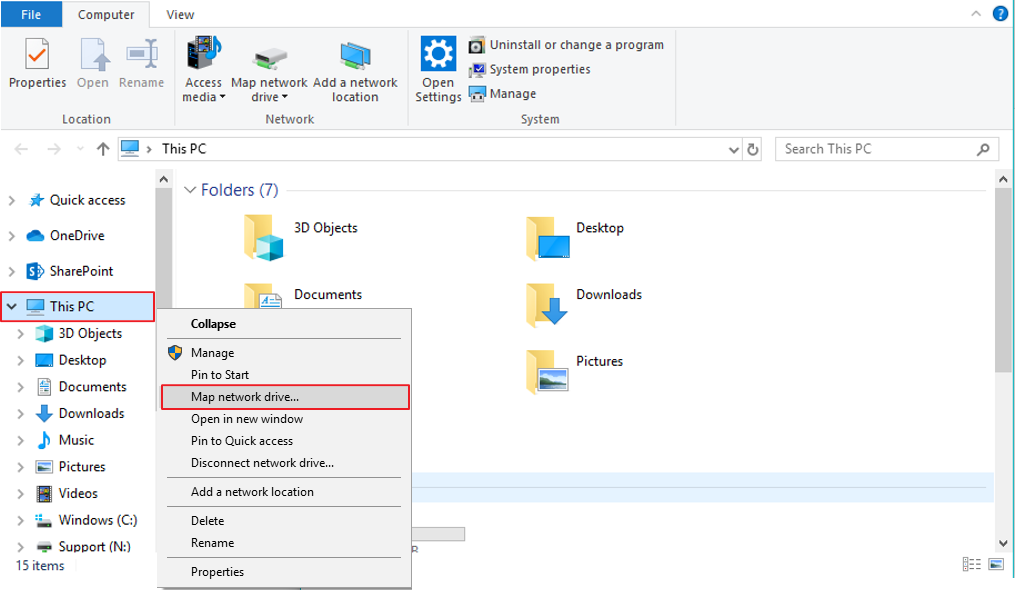
Task: Open the Downloads folder in main pane
Action: pos(547,304)
